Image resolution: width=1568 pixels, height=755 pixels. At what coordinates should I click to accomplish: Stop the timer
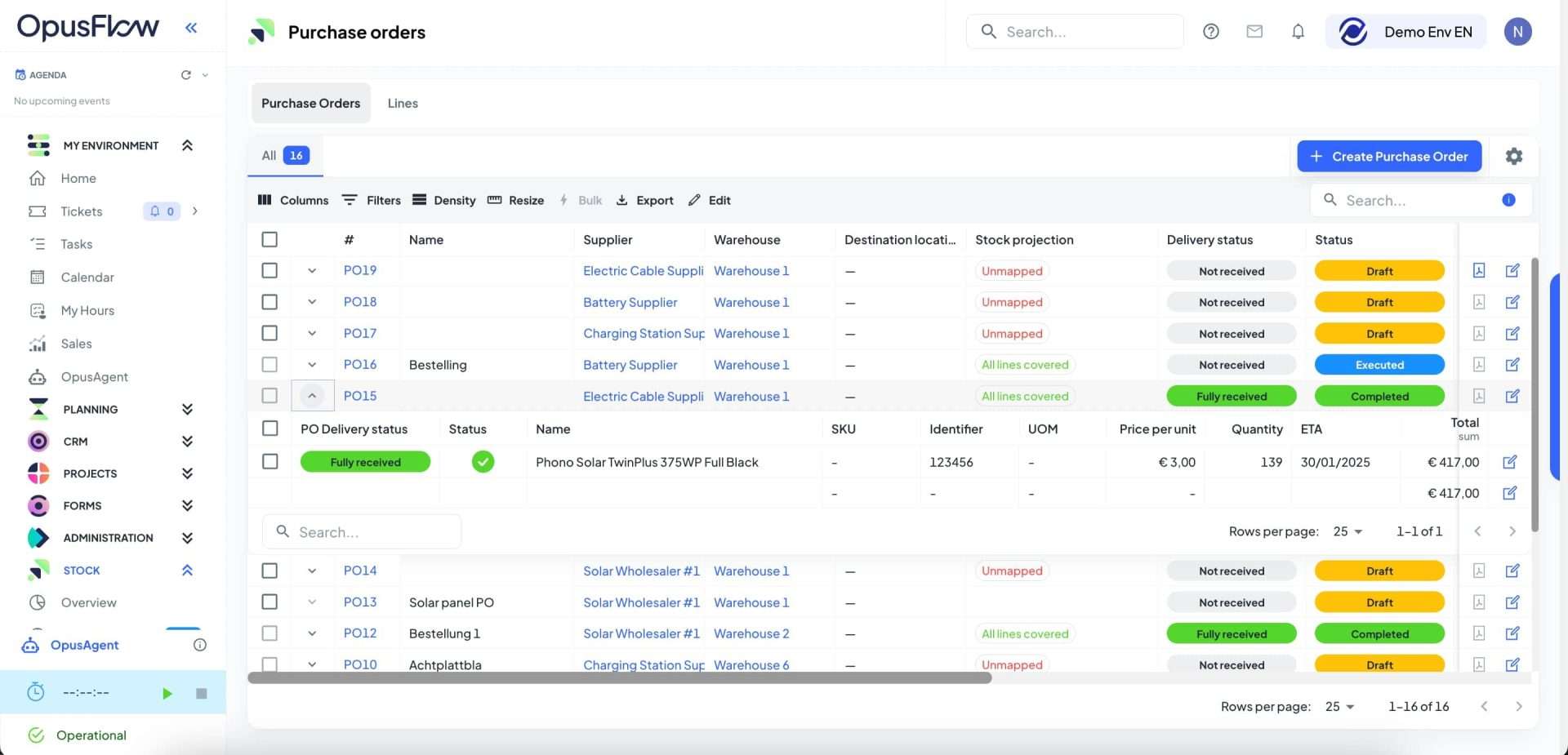(202, 693)
